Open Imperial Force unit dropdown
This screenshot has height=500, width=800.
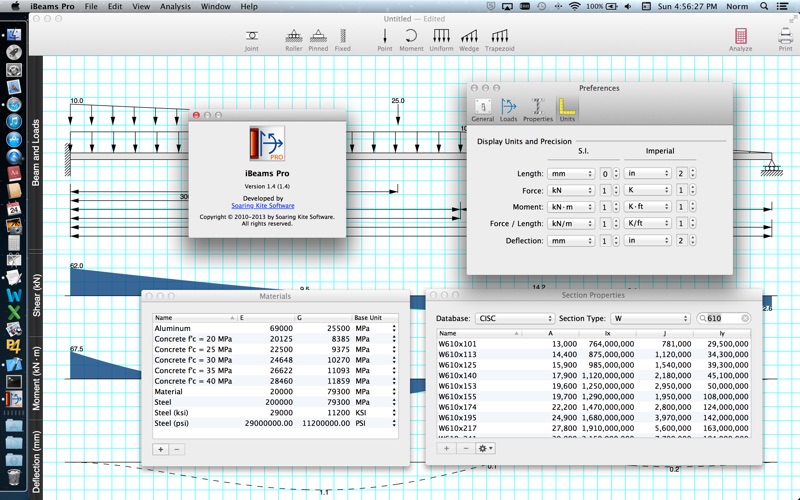click(646, 191)
